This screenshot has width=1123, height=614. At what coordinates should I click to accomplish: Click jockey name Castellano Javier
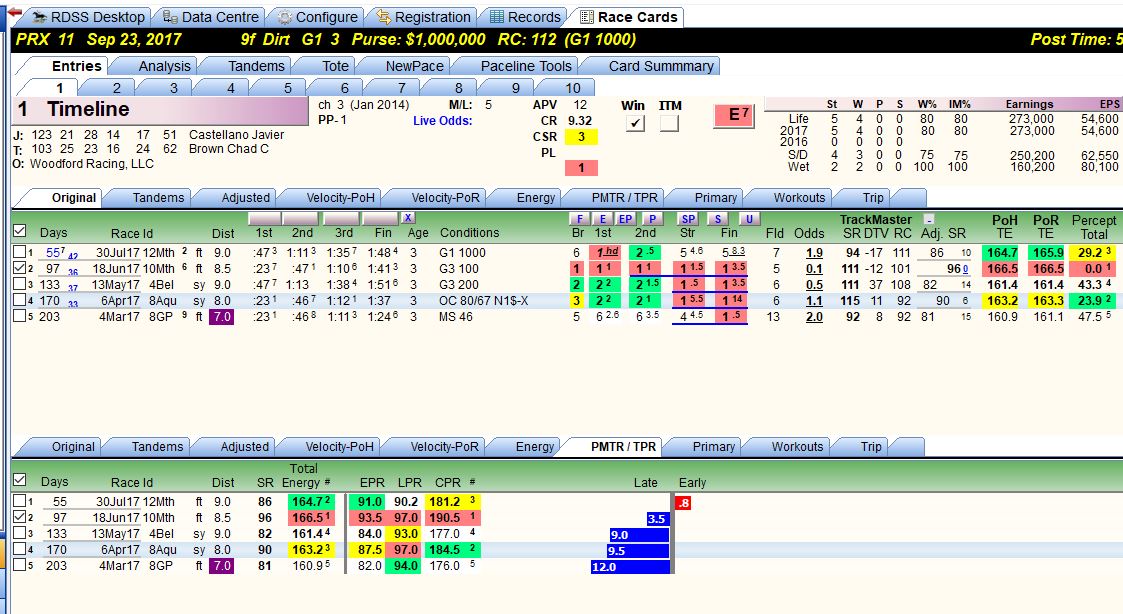point(236,135)
